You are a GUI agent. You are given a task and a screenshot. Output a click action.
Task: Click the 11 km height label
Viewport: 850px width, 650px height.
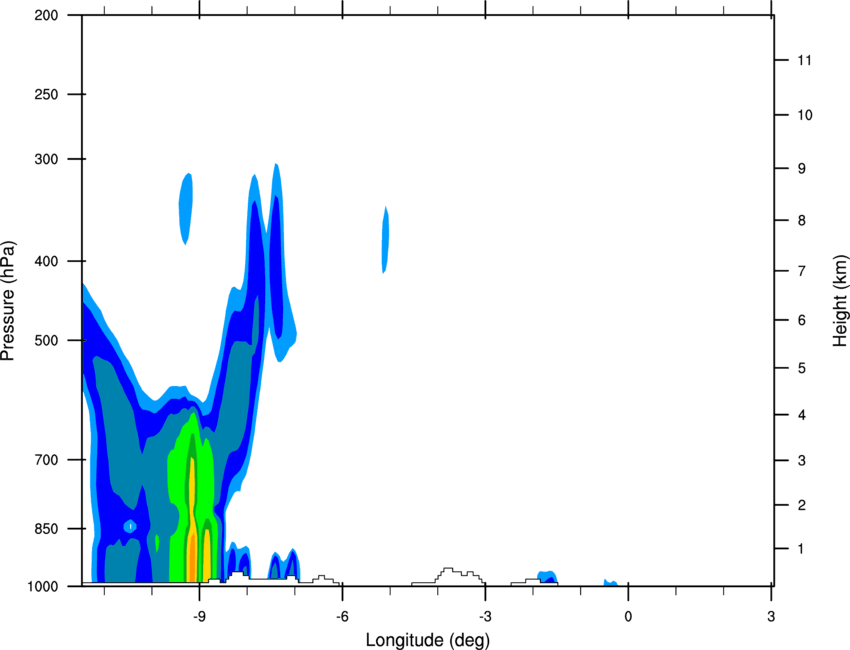coord(804,60)
